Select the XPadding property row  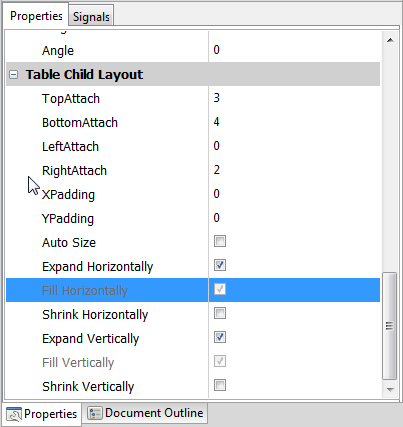tap(193, 194)
